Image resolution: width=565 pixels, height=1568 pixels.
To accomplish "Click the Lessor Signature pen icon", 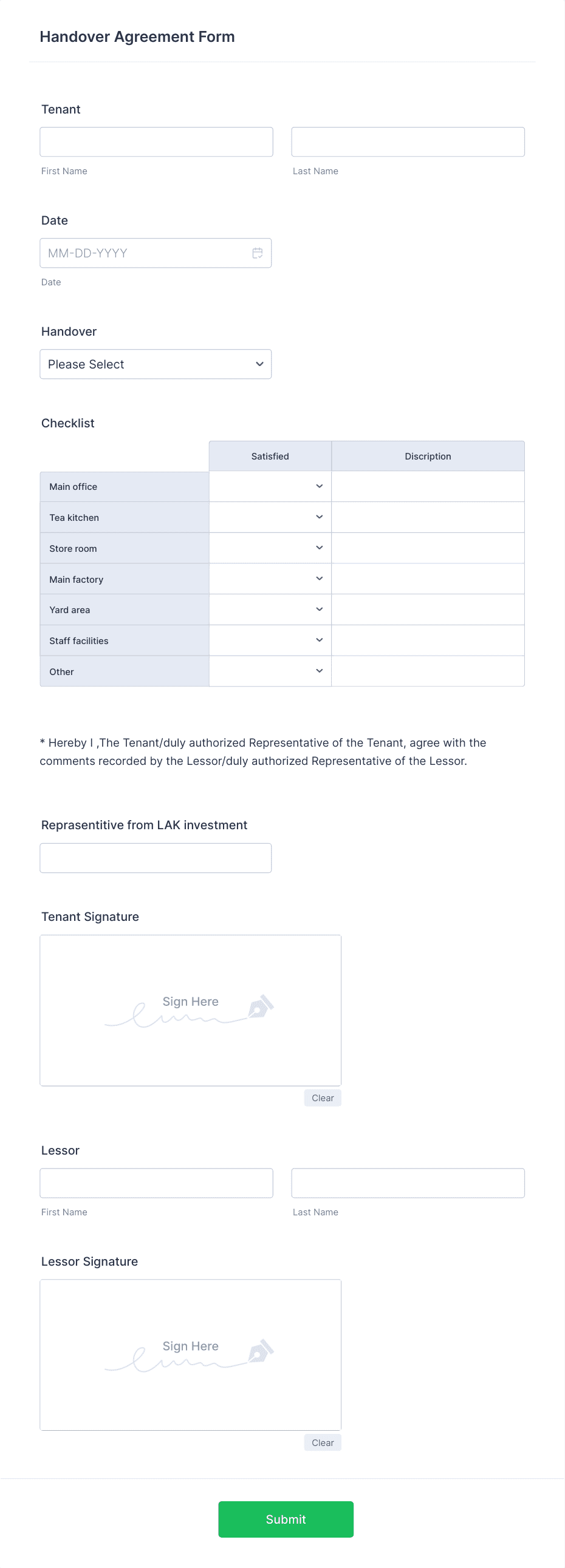I will 261,1351.
